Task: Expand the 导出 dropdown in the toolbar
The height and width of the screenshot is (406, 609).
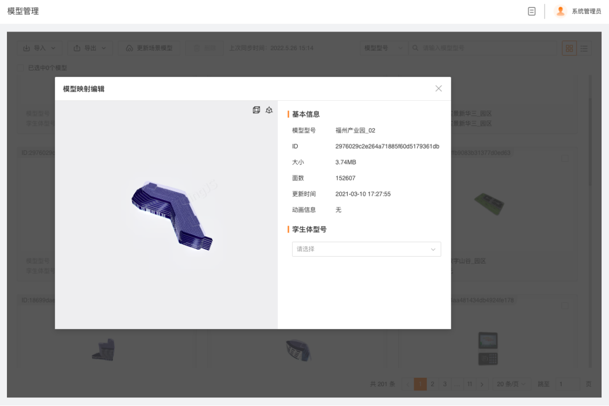Action: (91, 48)
